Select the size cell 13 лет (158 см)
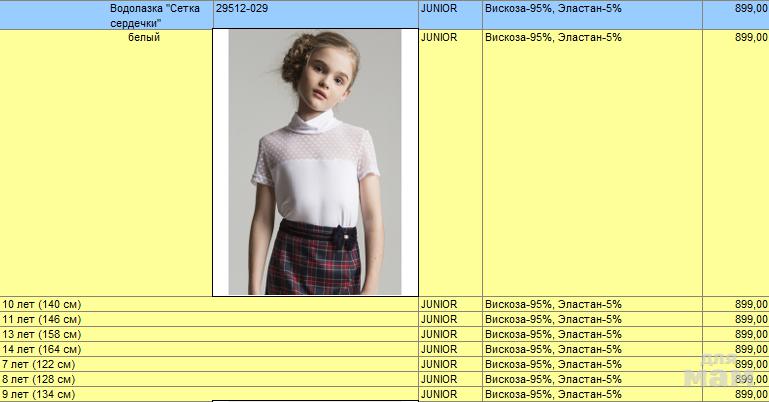 [x=42, y=334]
